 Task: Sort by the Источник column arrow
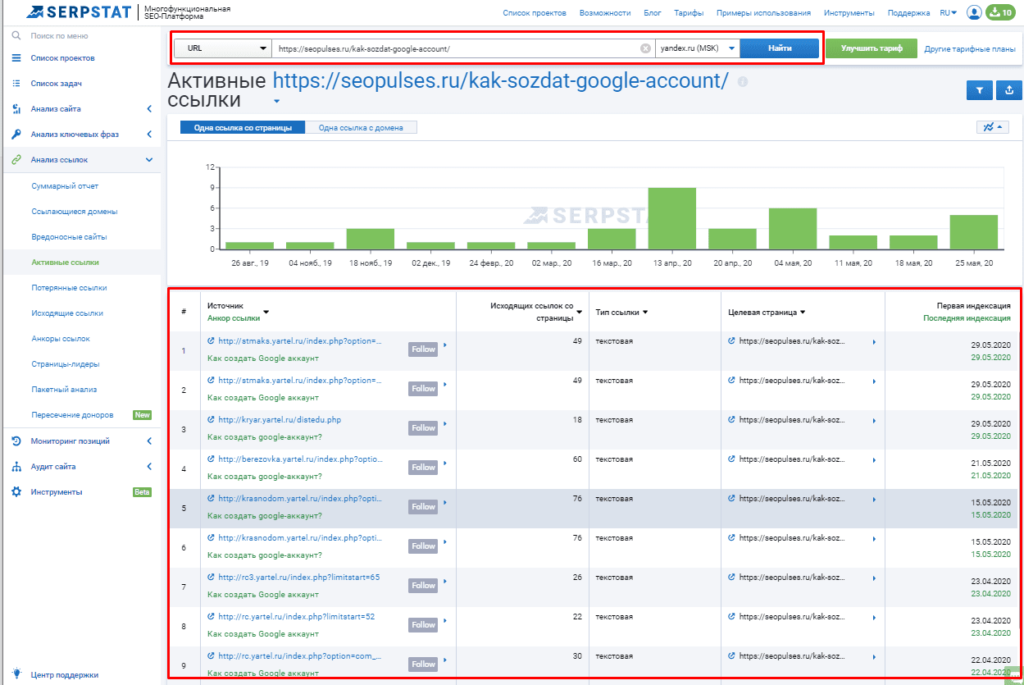coord(266,312)
